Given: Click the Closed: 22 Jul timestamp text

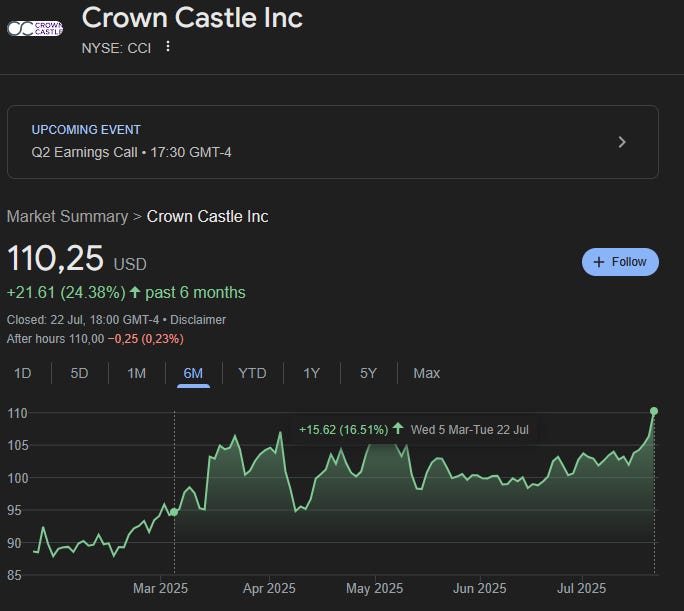Looking at the screenshot, I should (83, 320).
